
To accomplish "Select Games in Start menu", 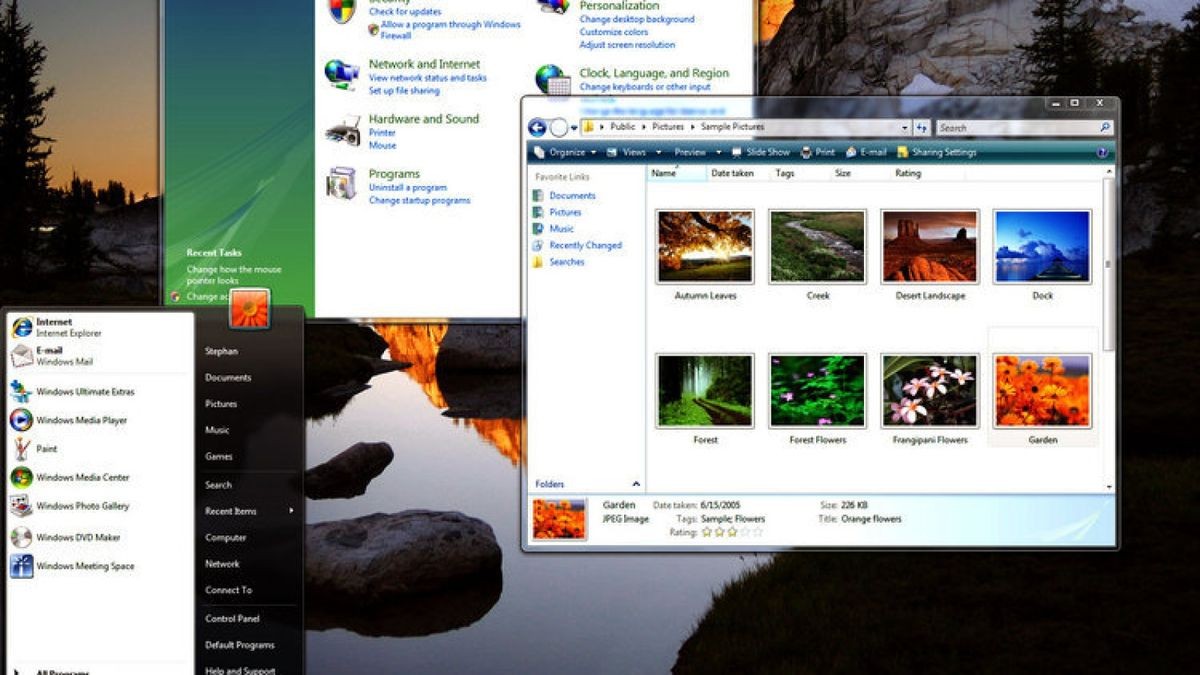I will coord(219,457).
